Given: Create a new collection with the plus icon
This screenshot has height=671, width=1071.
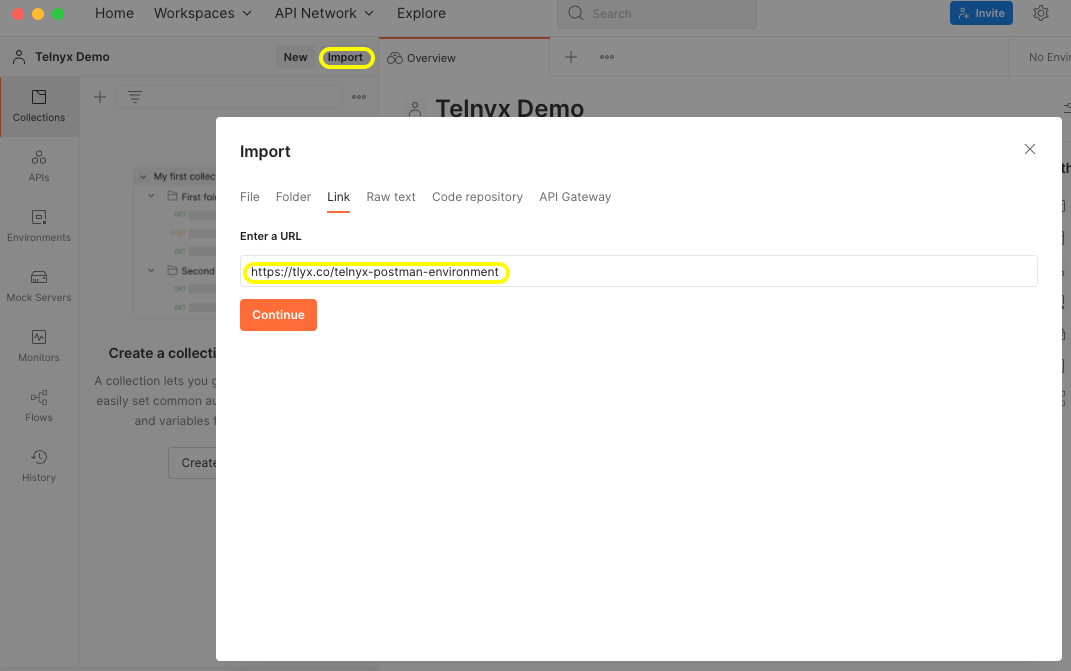Looking at the screenshot, I should point(99,97).
